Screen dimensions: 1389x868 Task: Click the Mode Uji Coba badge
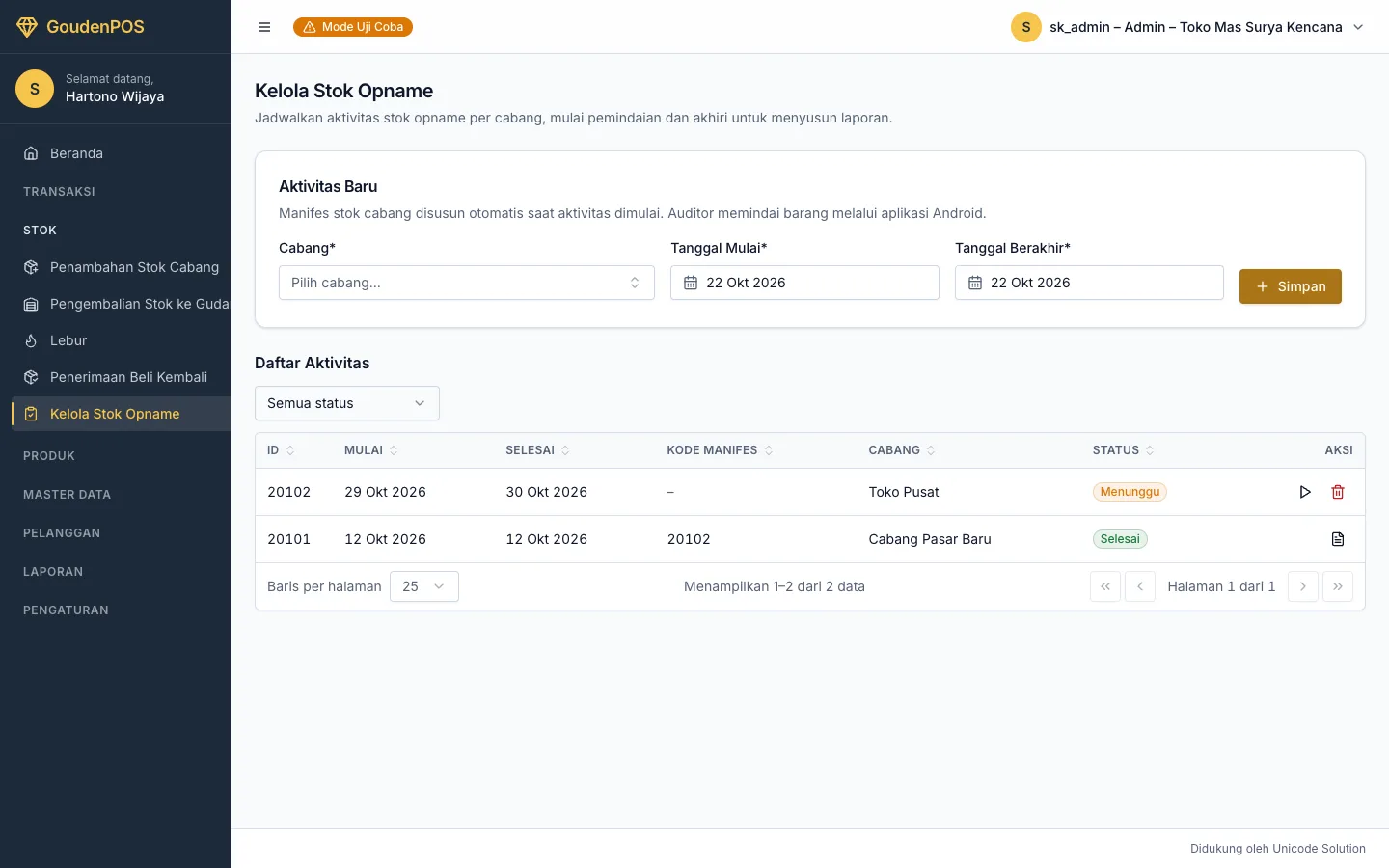point(353,27)
